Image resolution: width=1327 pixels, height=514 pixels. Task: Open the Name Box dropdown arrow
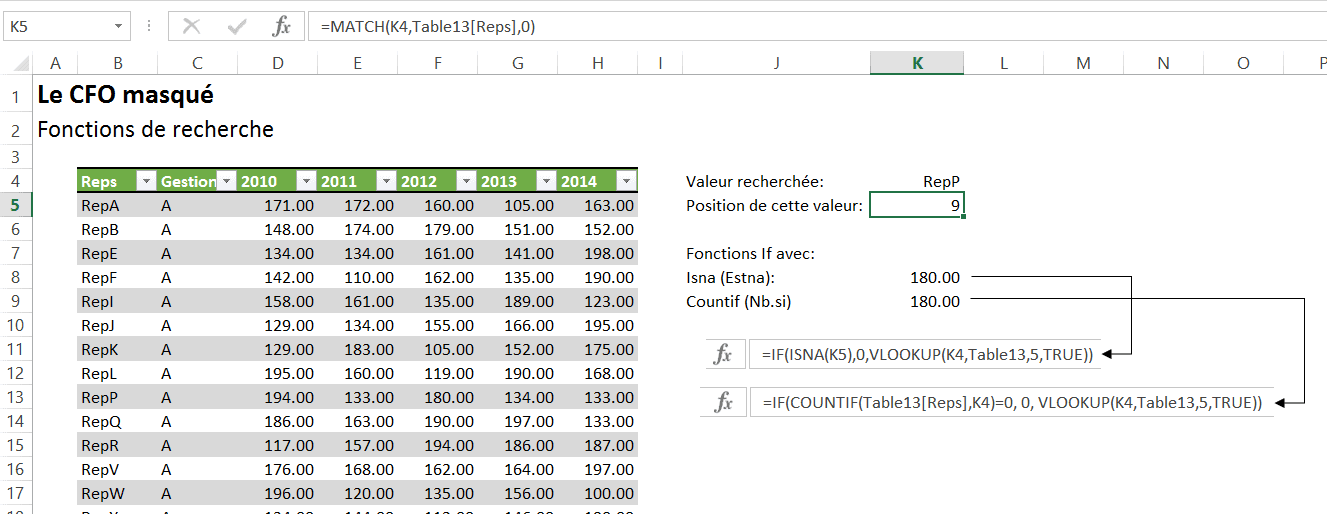click(x=119, y=27)
